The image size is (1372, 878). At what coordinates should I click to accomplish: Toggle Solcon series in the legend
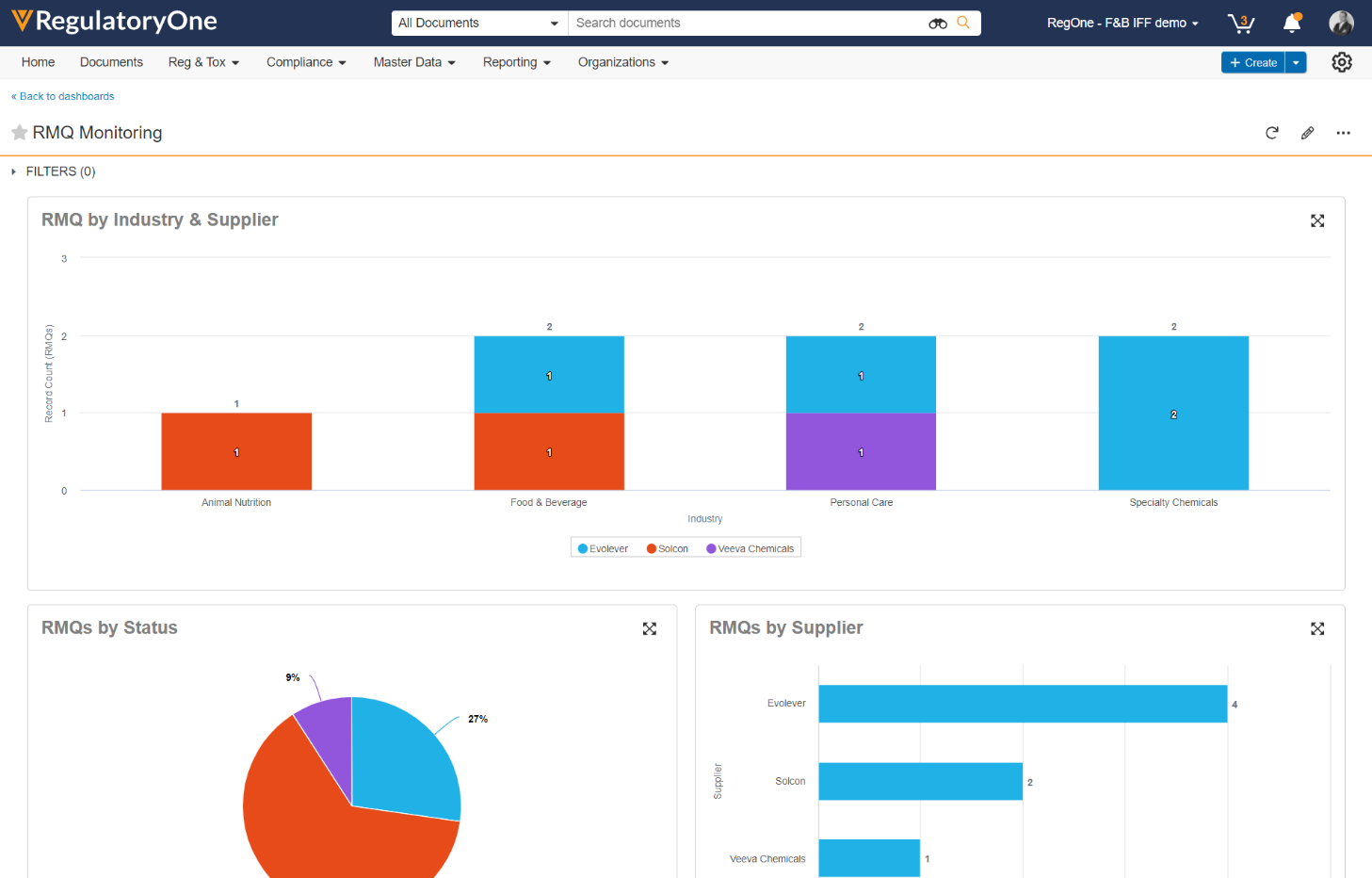pos(668,548)
